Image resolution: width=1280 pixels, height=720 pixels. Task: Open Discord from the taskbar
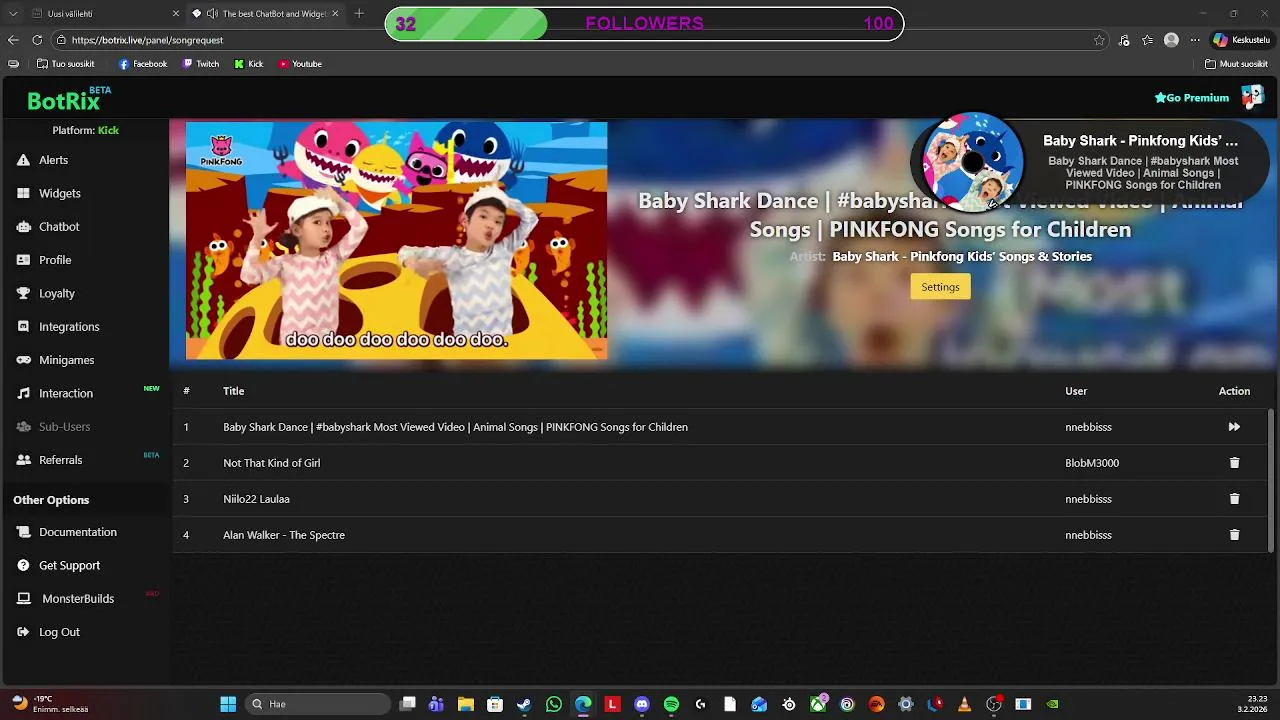pos(642,704)
